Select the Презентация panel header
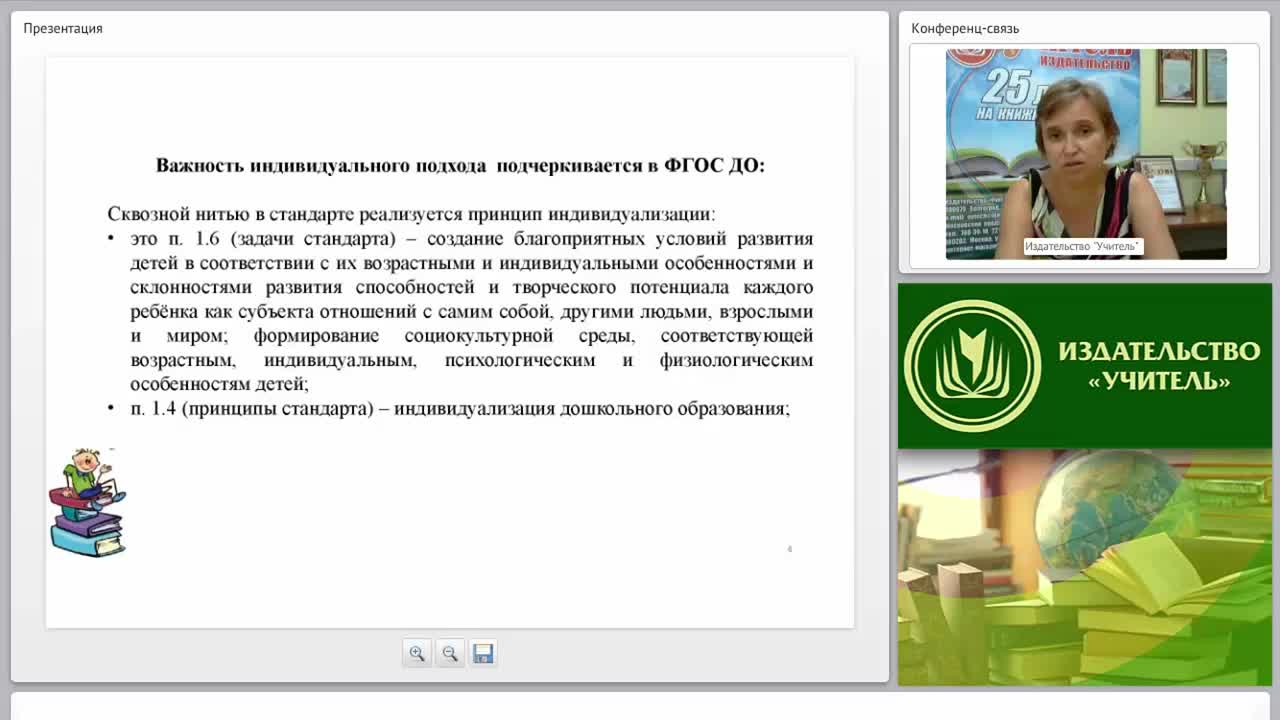 [x=62, y=28]
